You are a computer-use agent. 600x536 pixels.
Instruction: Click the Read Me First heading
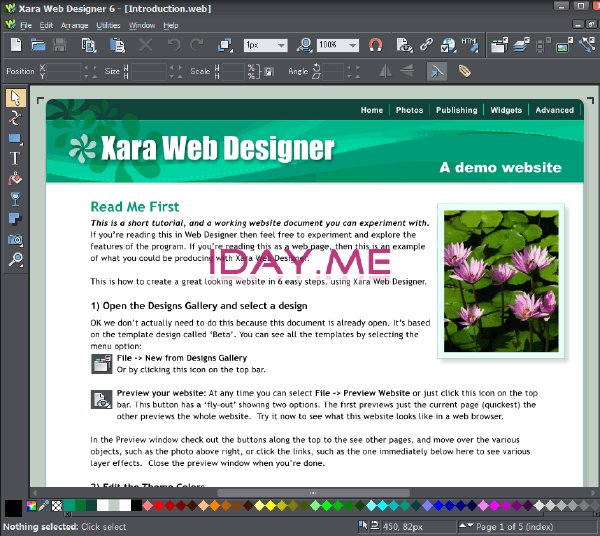pos(135,207)
